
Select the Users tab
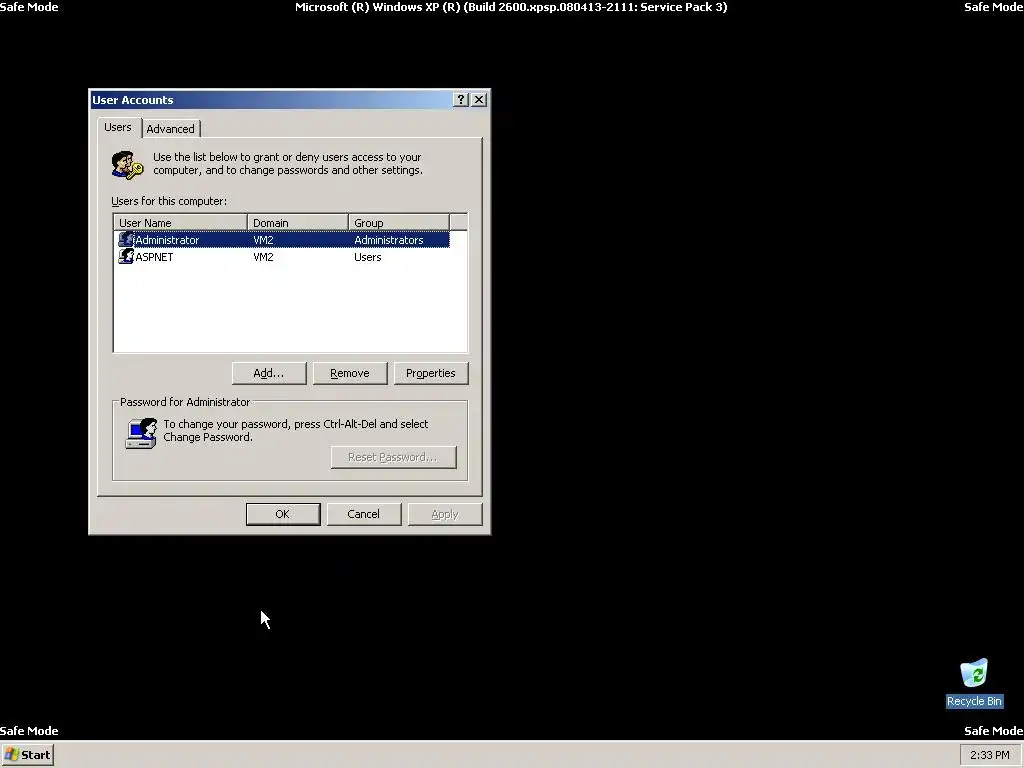click(x=118, y=127)
